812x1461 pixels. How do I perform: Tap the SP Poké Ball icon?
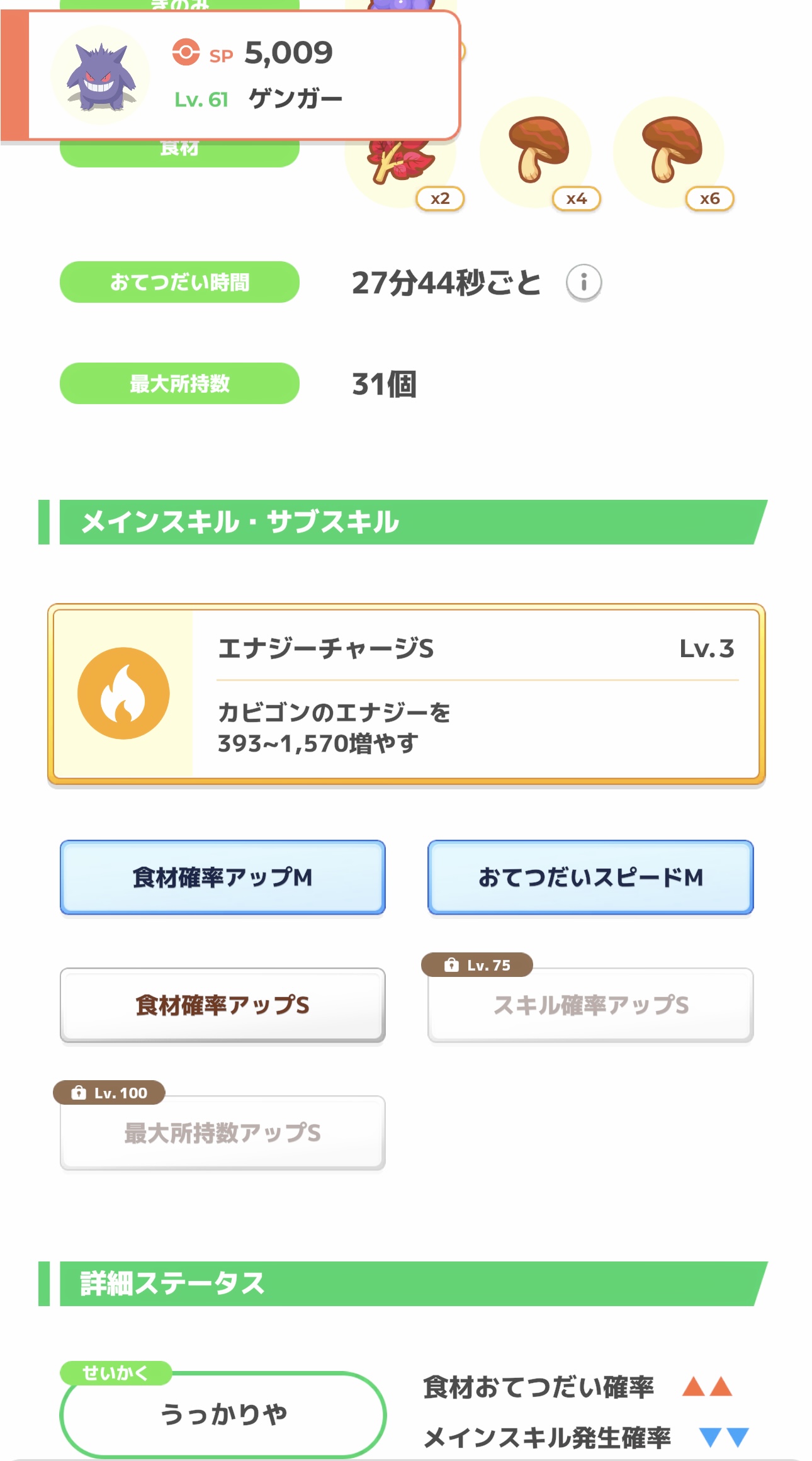click(x=186, y=52)
